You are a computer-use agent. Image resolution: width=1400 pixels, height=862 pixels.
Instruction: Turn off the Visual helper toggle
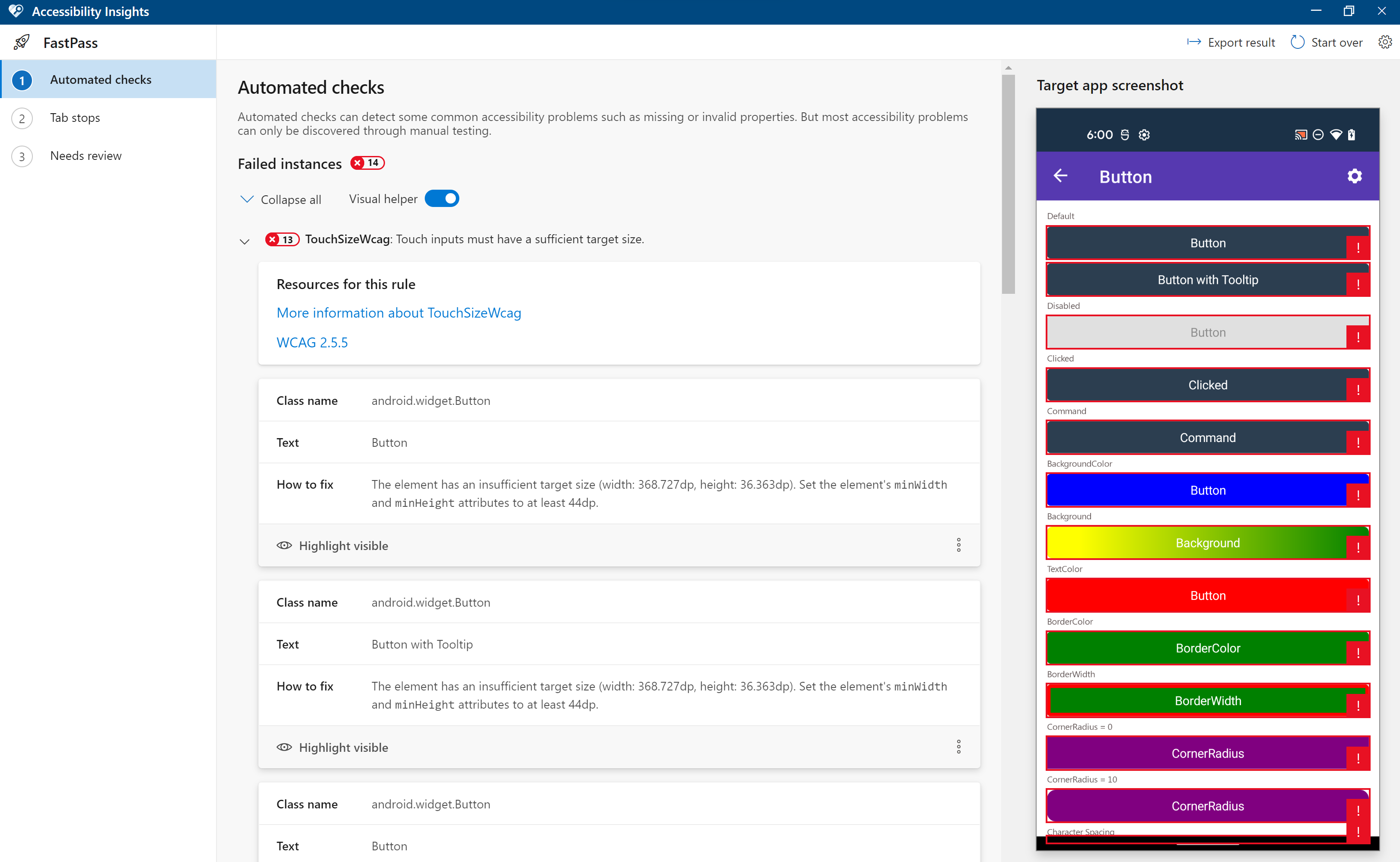click(442, 199)
